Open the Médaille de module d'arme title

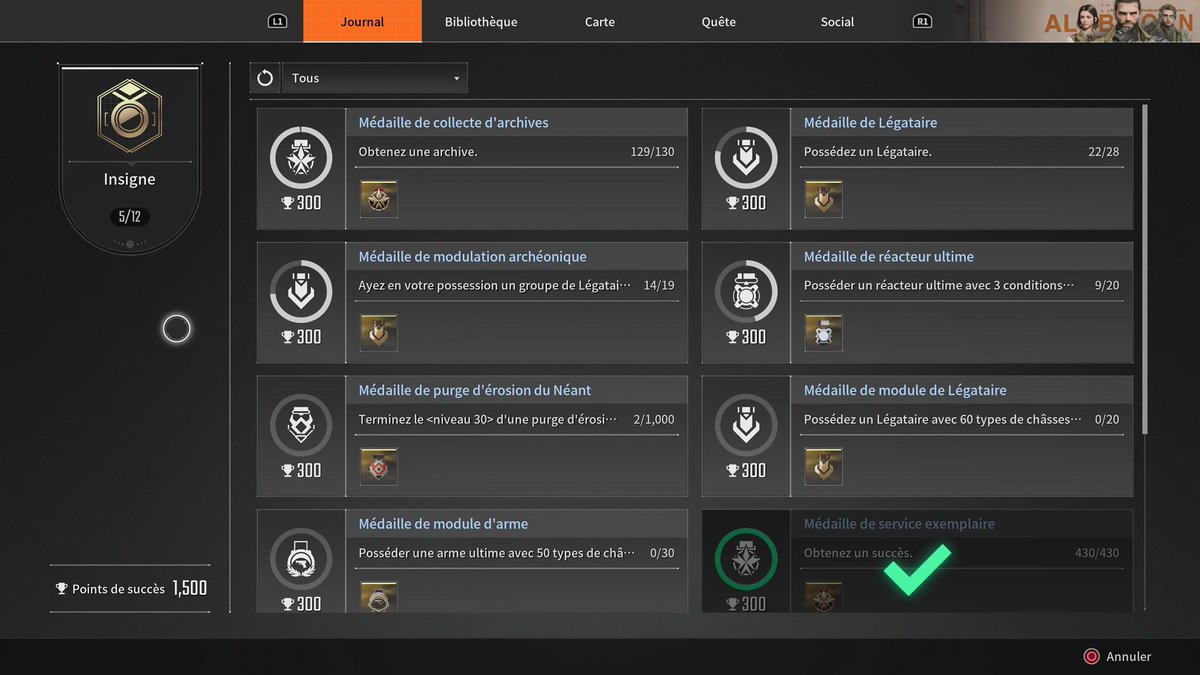coord(443,524)
